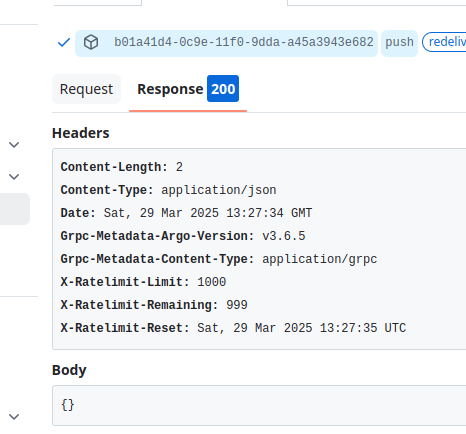
Task: Click the Date header value
Action: click(x=208, y=213)
